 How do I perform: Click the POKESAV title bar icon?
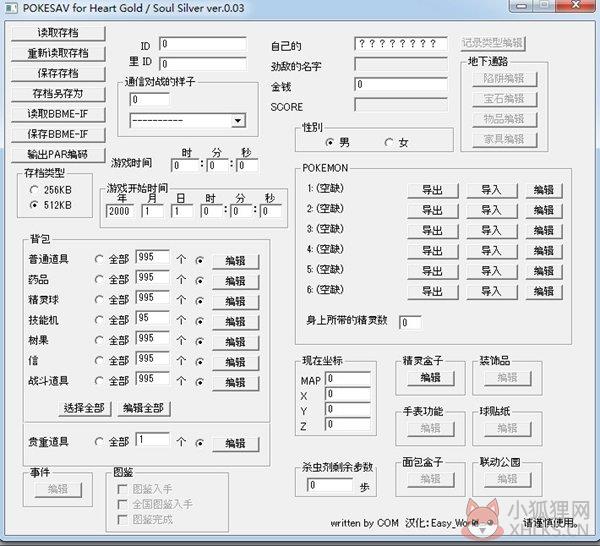coord(11,8)
